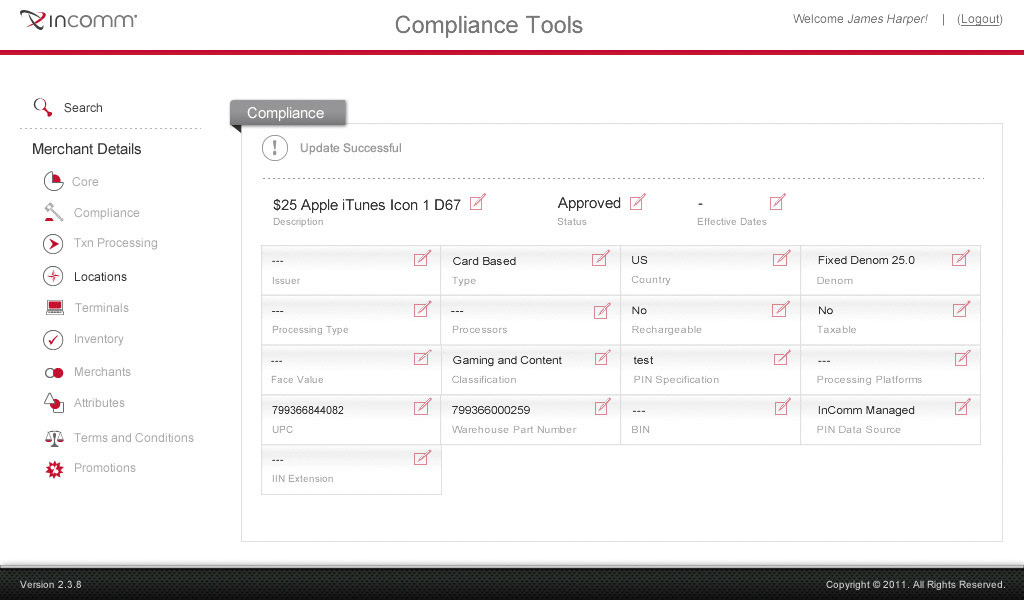Click edit icon for Taxable
The height and width of the screenshot is (600, 1024).
pyautogui.click(x=961, y=309)
